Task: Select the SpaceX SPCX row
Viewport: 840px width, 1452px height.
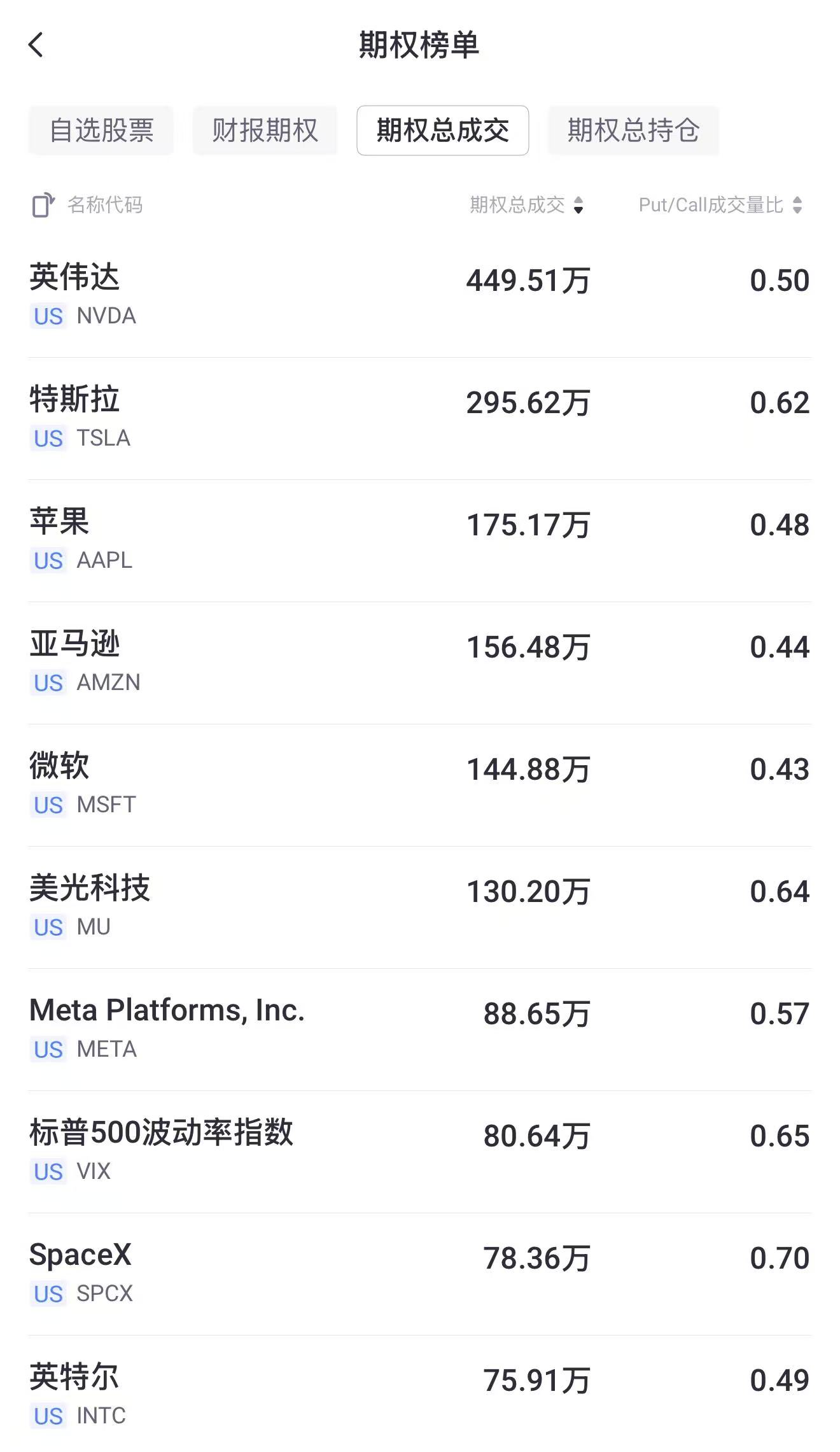Action: 420,1274
